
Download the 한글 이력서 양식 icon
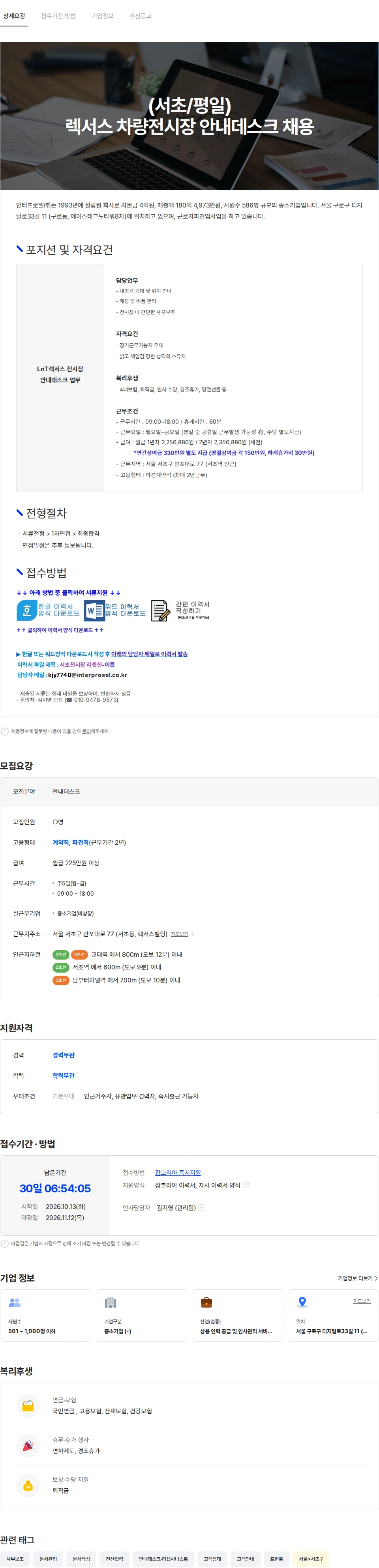tap(48, 610)
